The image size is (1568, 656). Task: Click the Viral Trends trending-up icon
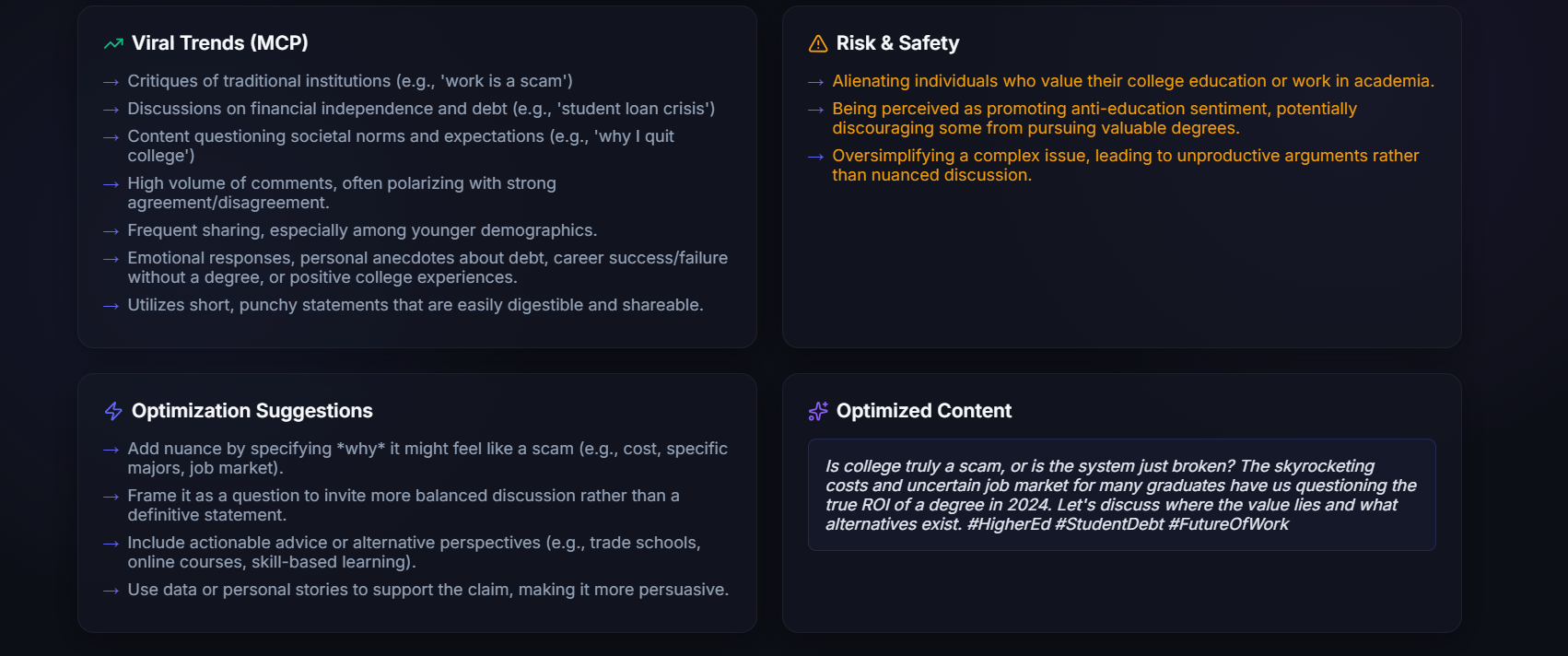point(113,43)
